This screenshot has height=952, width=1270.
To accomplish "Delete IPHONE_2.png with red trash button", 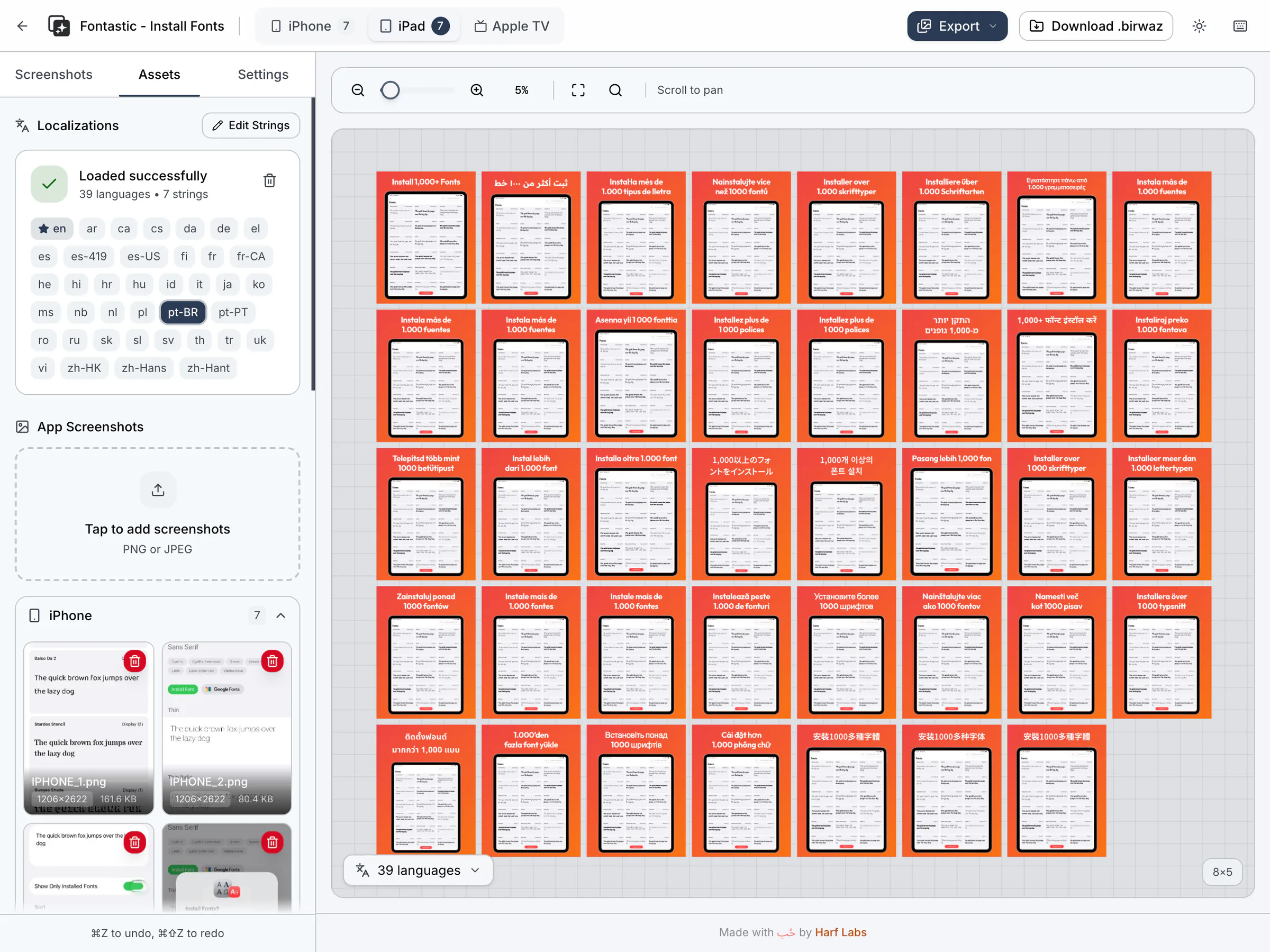I will coord(272,661).
